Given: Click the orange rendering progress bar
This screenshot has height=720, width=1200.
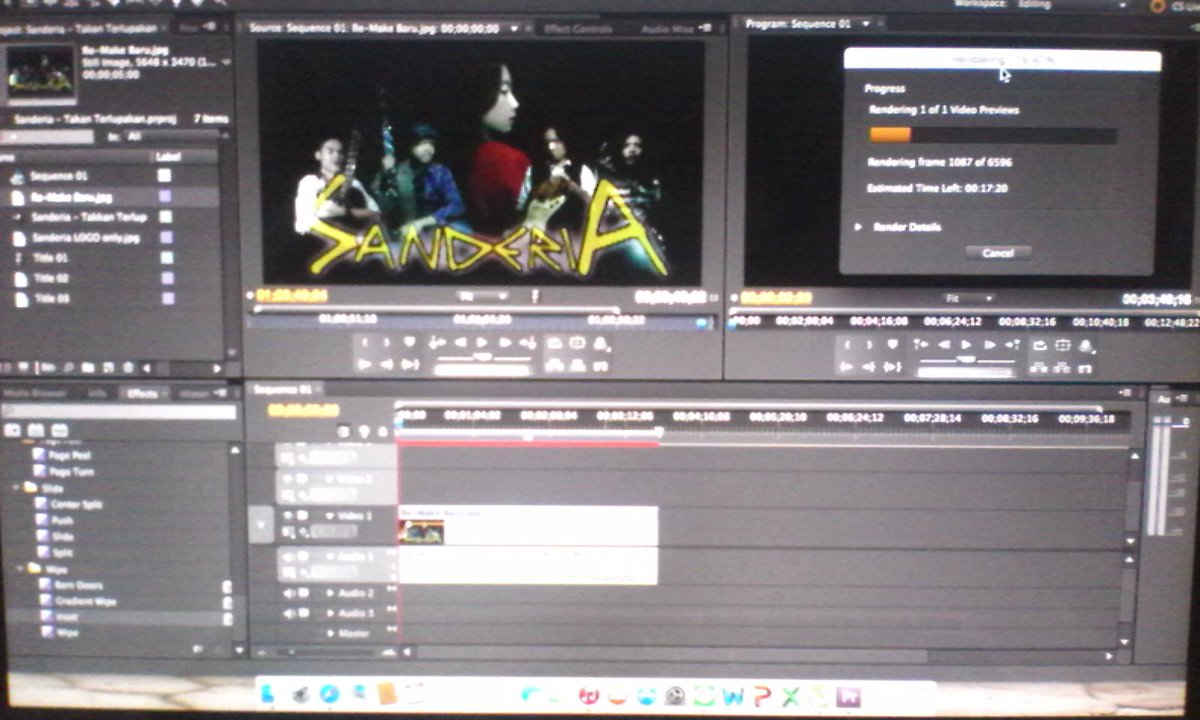Looking at the screenshot, I should tap(890, 135).
